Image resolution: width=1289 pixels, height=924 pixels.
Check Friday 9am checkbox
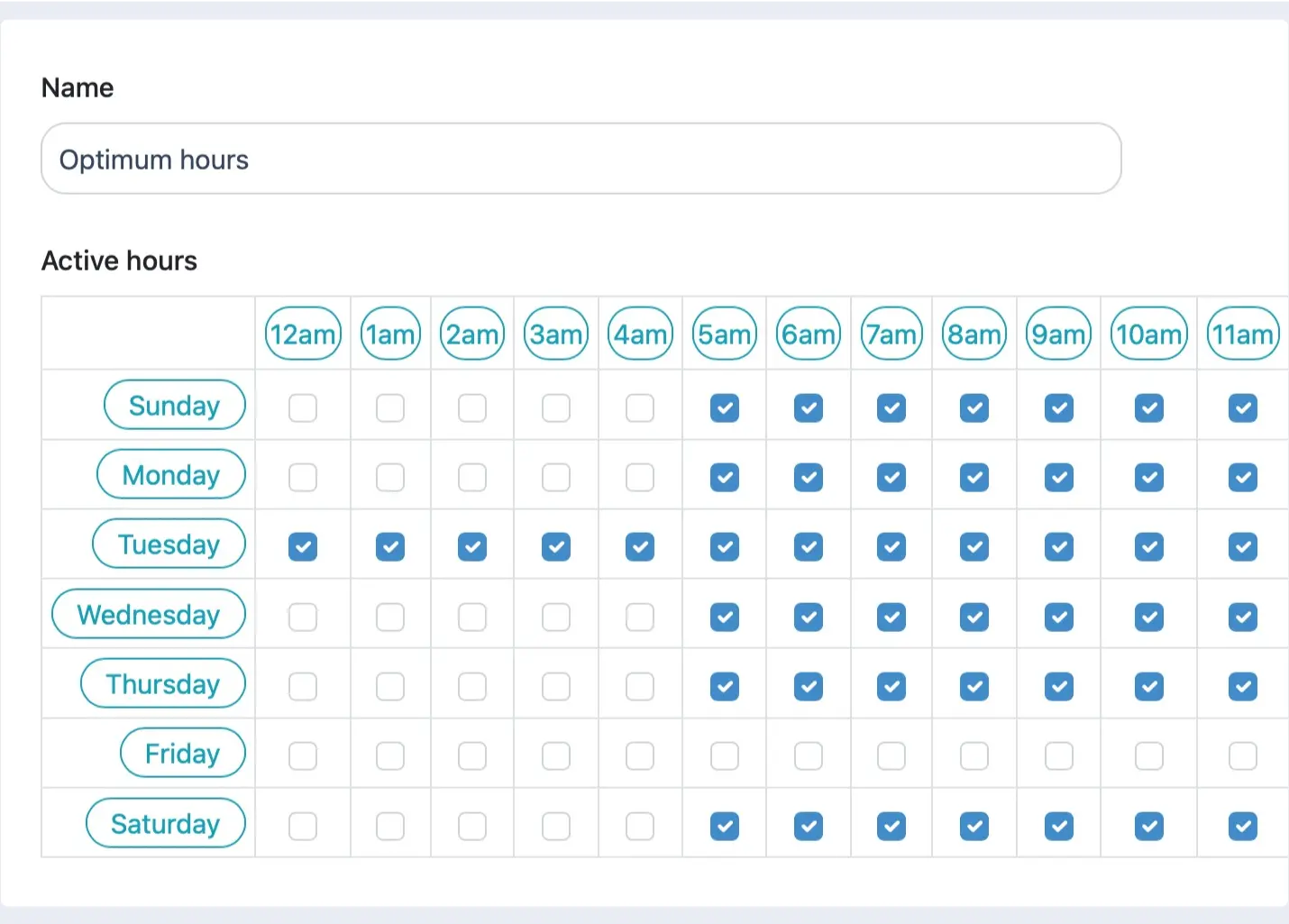(1059, 756)
